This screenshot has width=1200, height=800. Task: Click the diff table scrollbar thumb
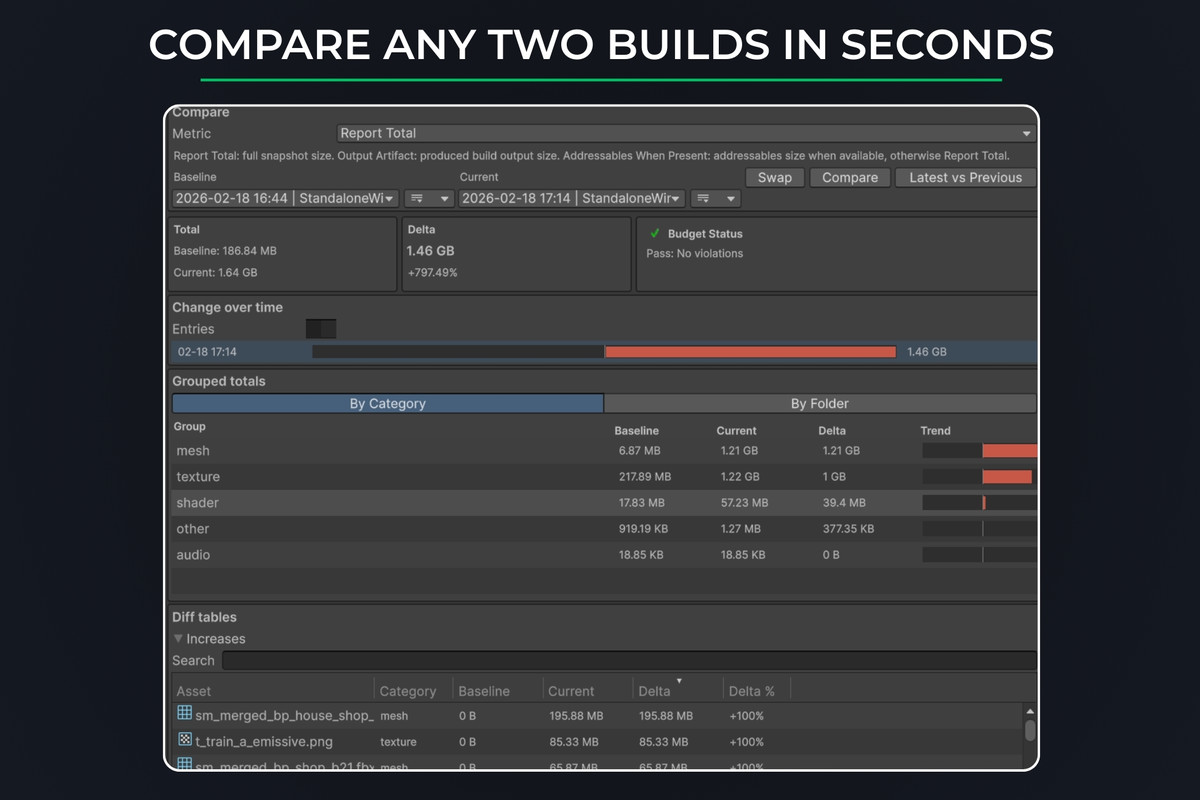[1030, 730]
